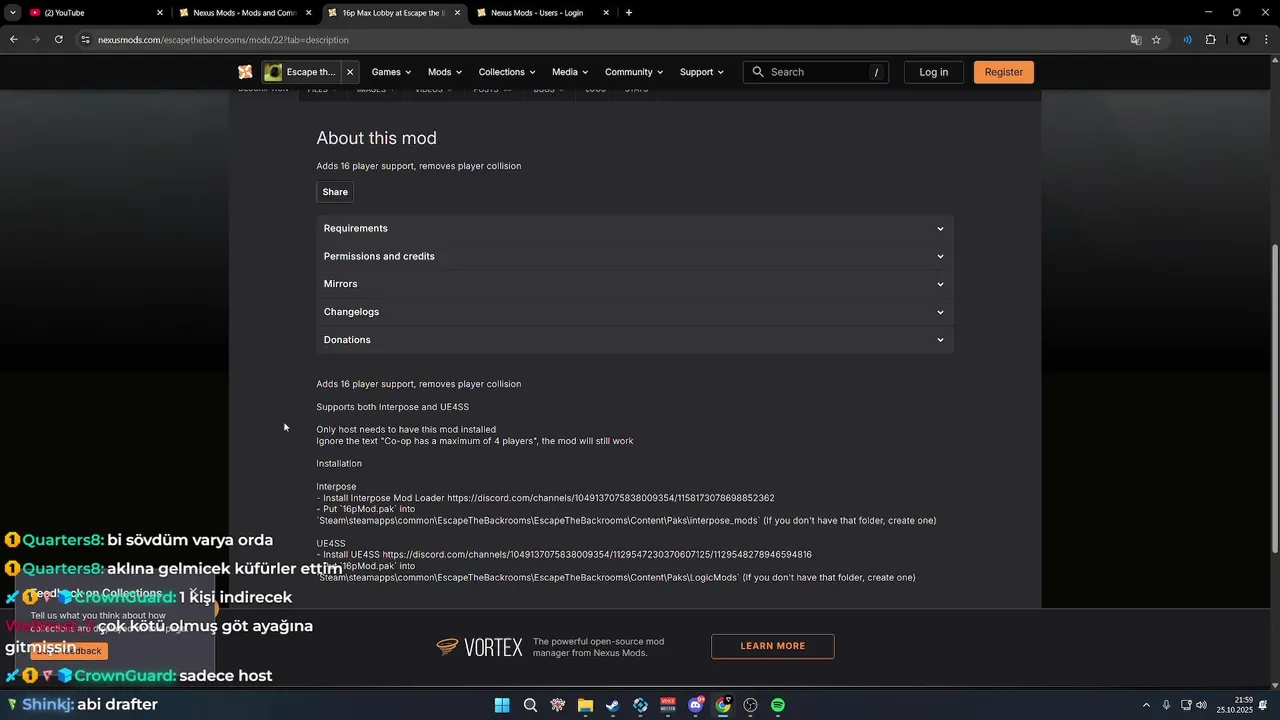Expand the Donations section

tap(635, 340)
